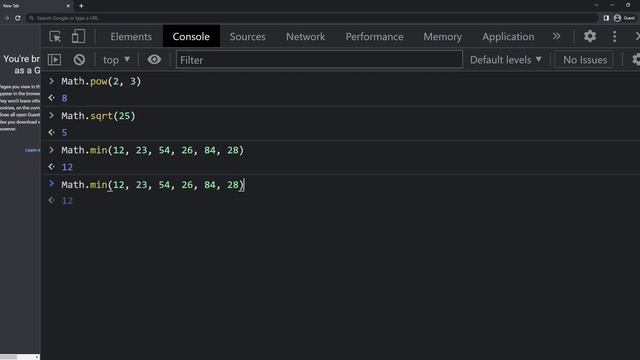
Task: Open the tab search dropdown arrow
Action: click(x=596, y=5)
